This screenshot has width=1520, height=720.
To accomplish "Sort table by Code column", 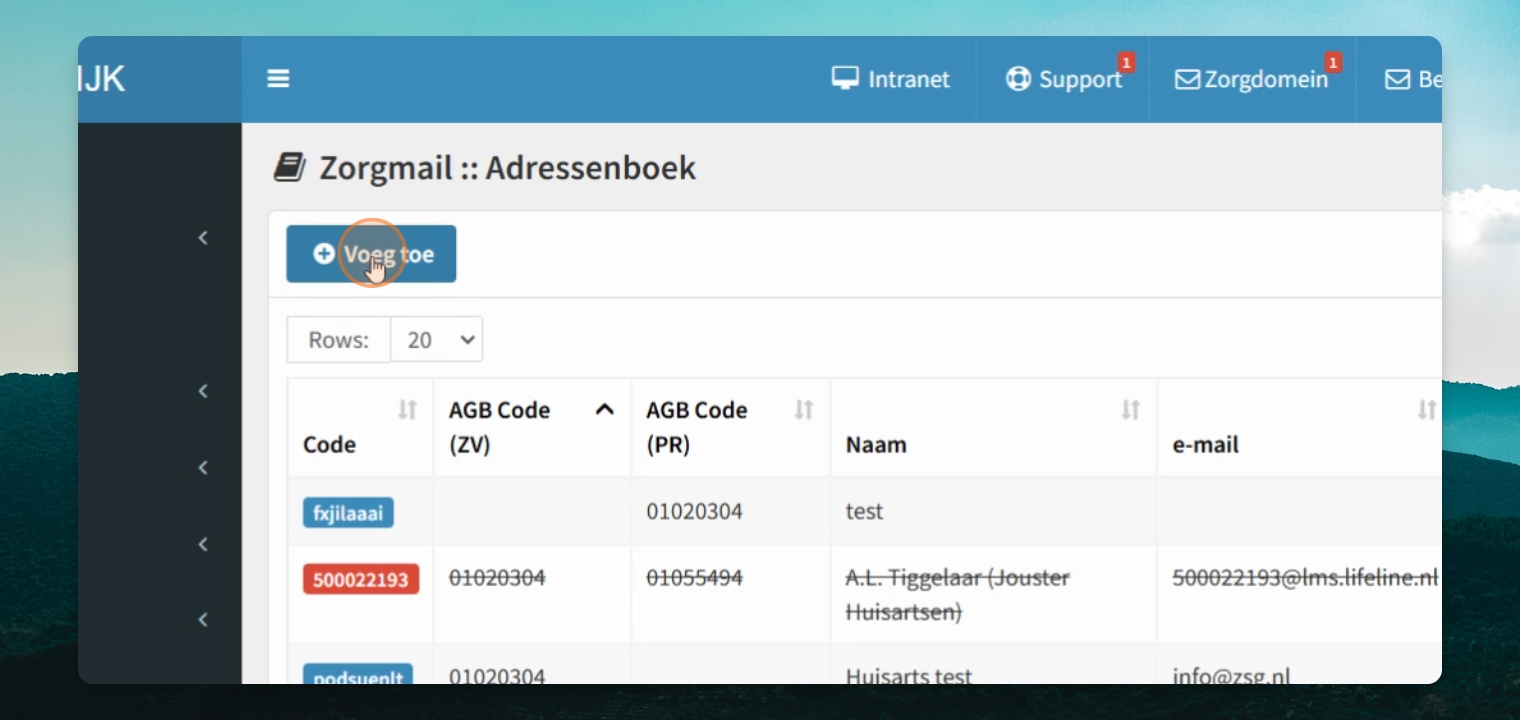I will coord(407,409).
